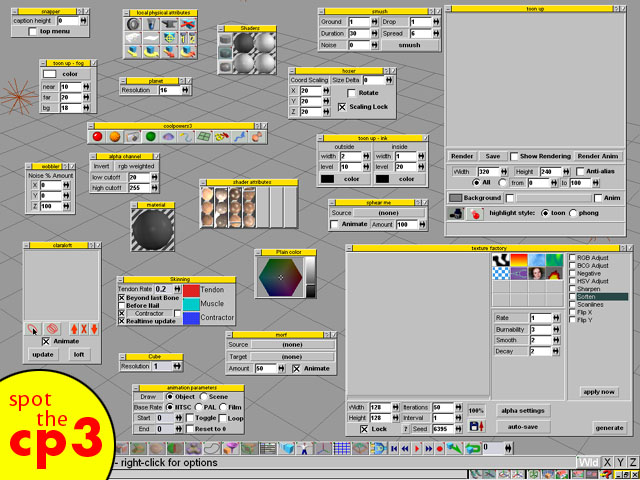640x480 pixels.
Task: Click the red up arrow in clamloft
Action: pos(74,329)
